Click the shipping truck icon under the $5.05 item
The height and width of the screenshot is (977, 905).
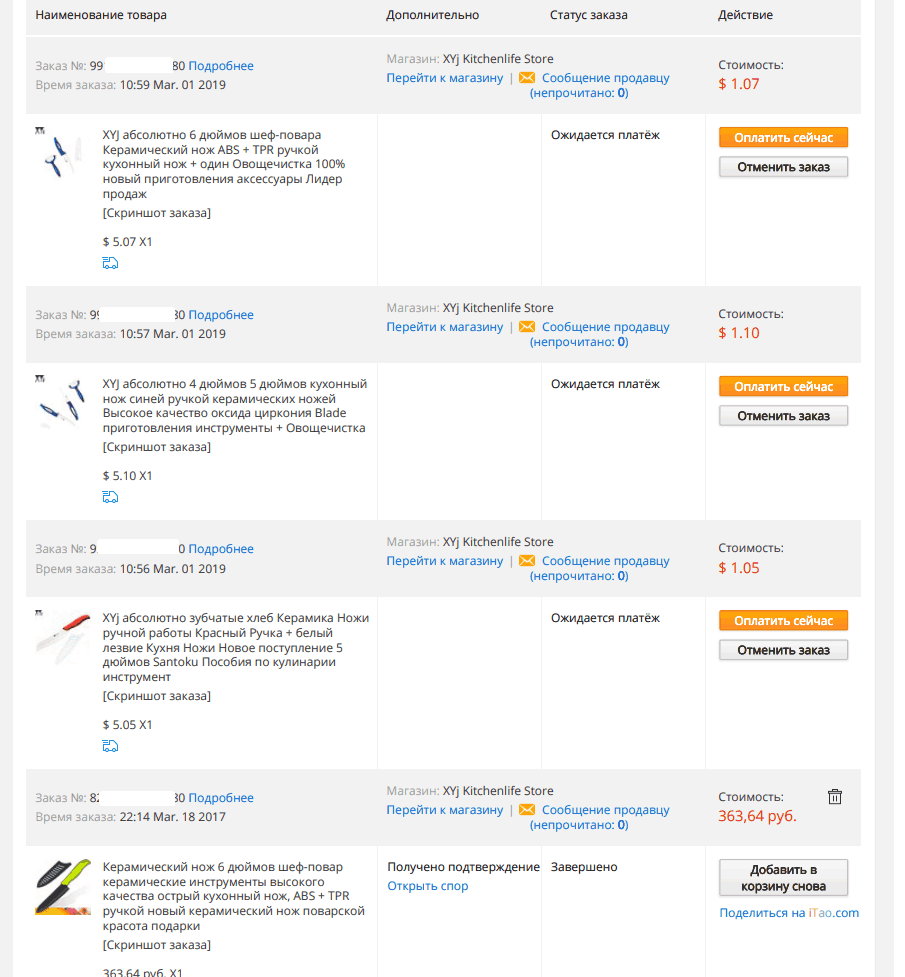coord(110,746)
